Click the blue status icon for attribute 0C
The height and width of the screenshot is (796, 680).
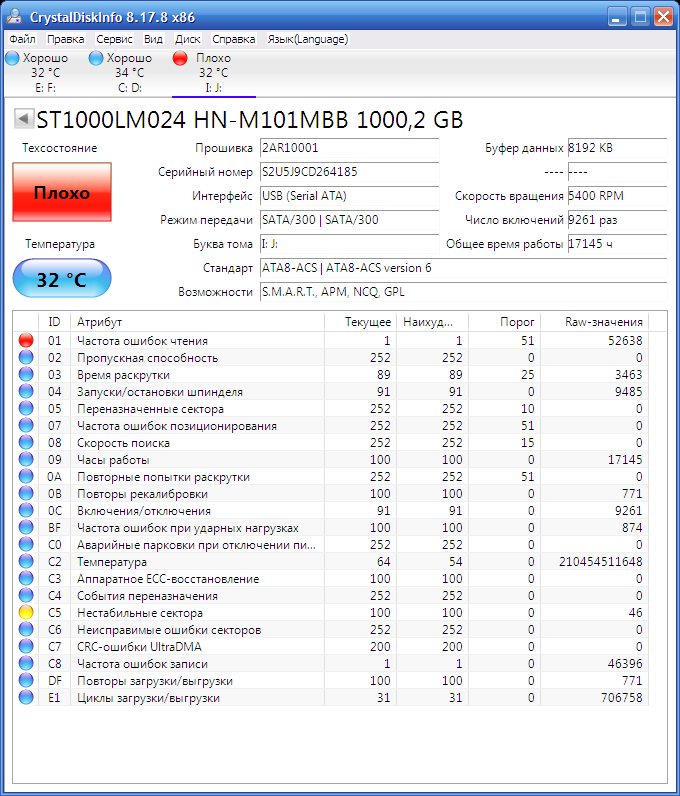pyautogui.click(x=26, y=511)
